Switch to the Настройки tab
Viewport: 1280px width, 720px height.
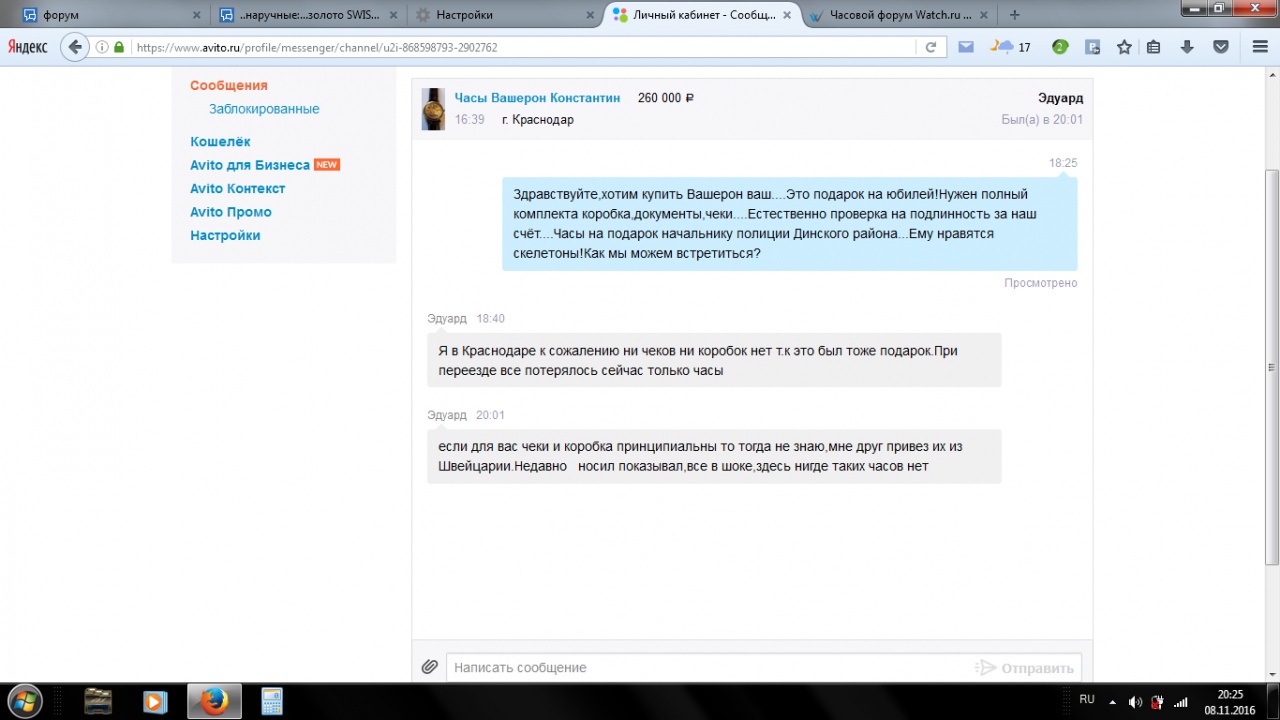[x=505, y=15]
